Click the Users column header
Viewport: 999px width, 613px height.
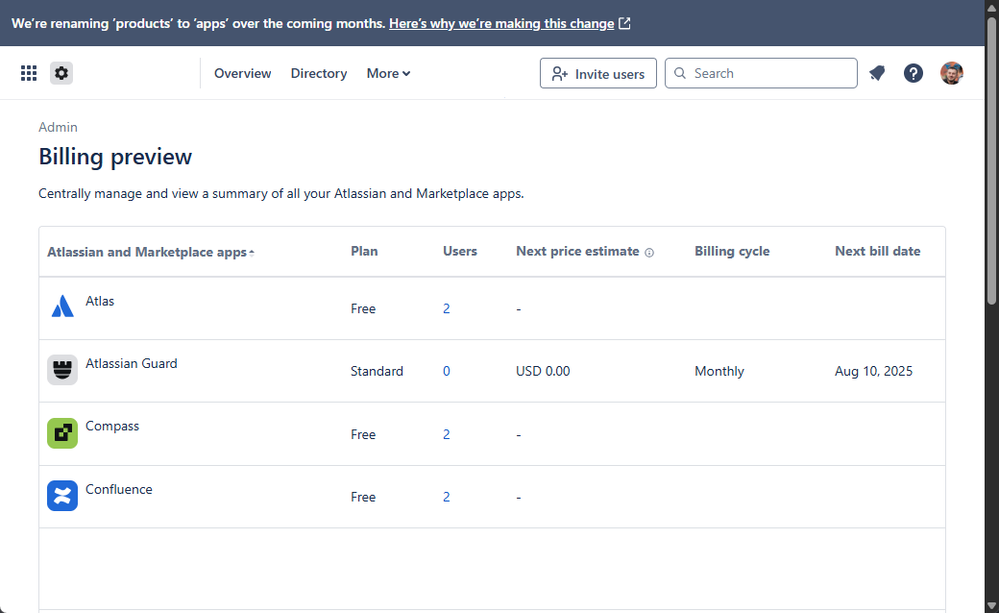click(x=460, y=251)
